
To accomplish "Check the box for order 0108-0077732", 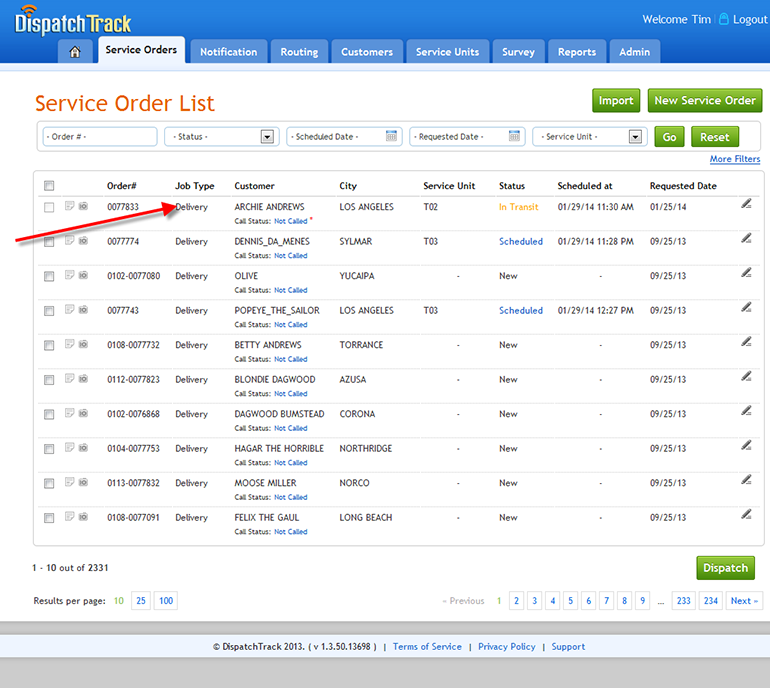I will 49,346.
